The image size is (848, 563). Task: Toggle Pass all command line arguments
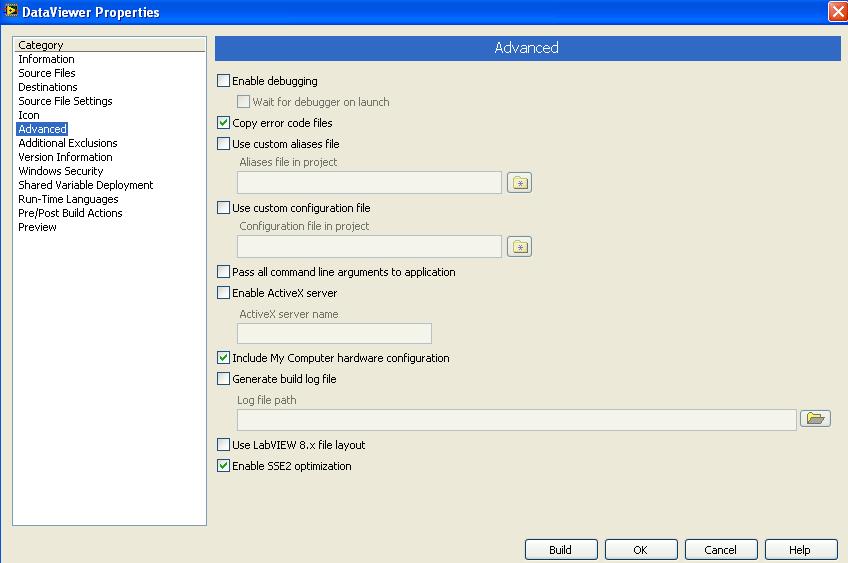coord(223,271)
